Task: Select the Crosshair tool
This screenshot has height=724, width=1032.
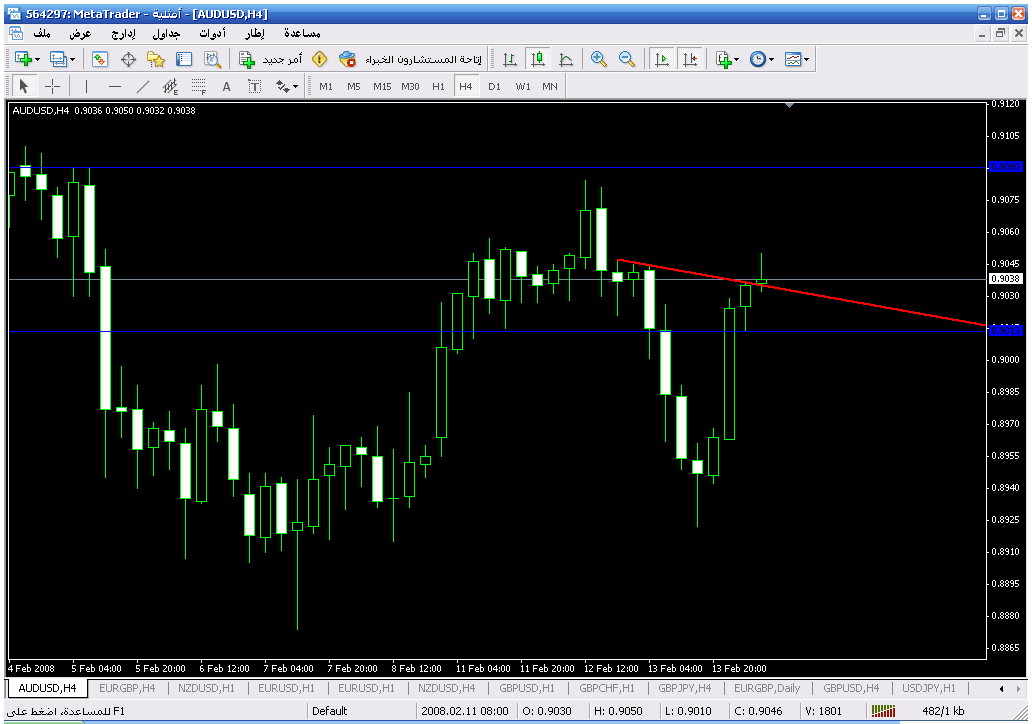Action: coord(53,86)
